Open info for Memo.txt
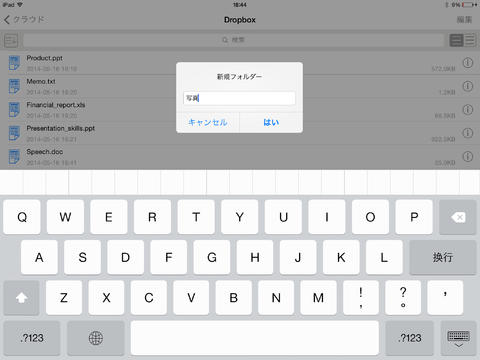 click(x=468, y=86)
